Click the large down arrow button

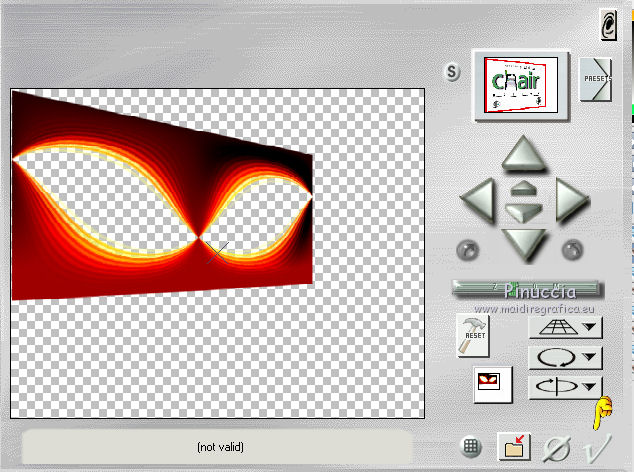(524, 245)
